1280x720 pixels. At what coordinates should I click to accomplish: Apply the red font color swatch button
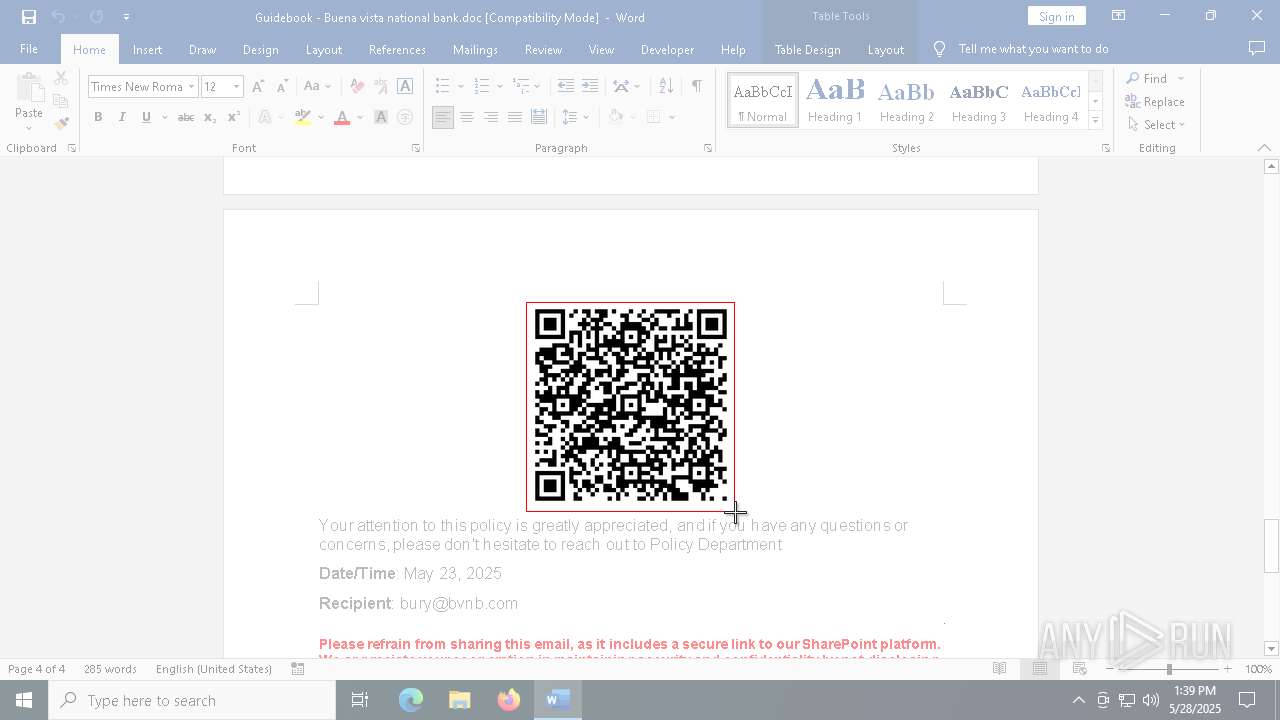[x=342, y=118]
